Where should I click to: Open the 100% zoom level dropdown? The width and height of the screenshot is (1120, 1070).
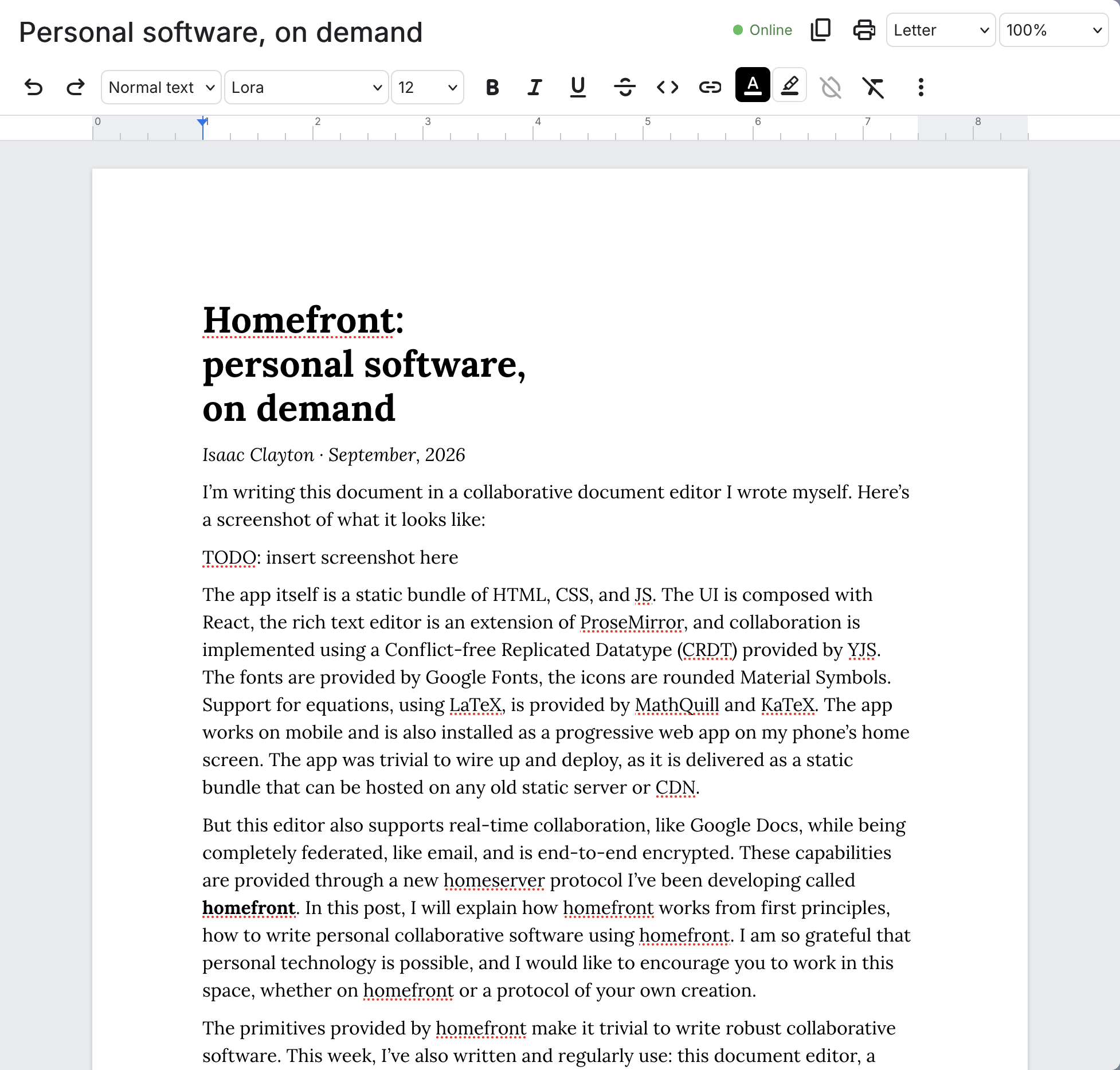1054,30
